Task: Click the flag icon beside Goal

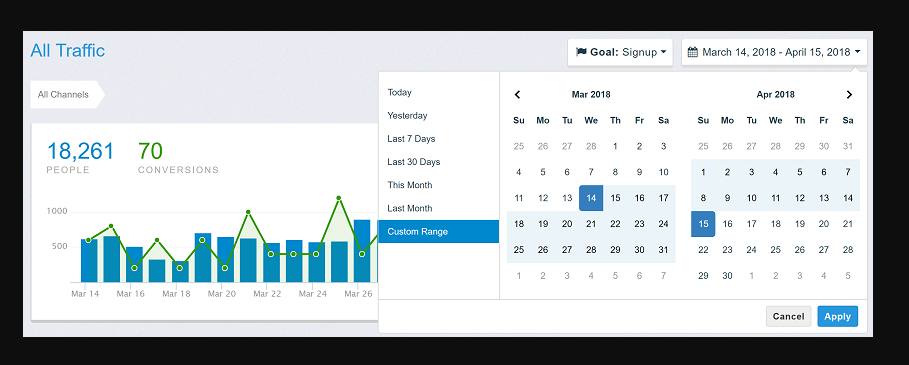Action: [581, 52]
